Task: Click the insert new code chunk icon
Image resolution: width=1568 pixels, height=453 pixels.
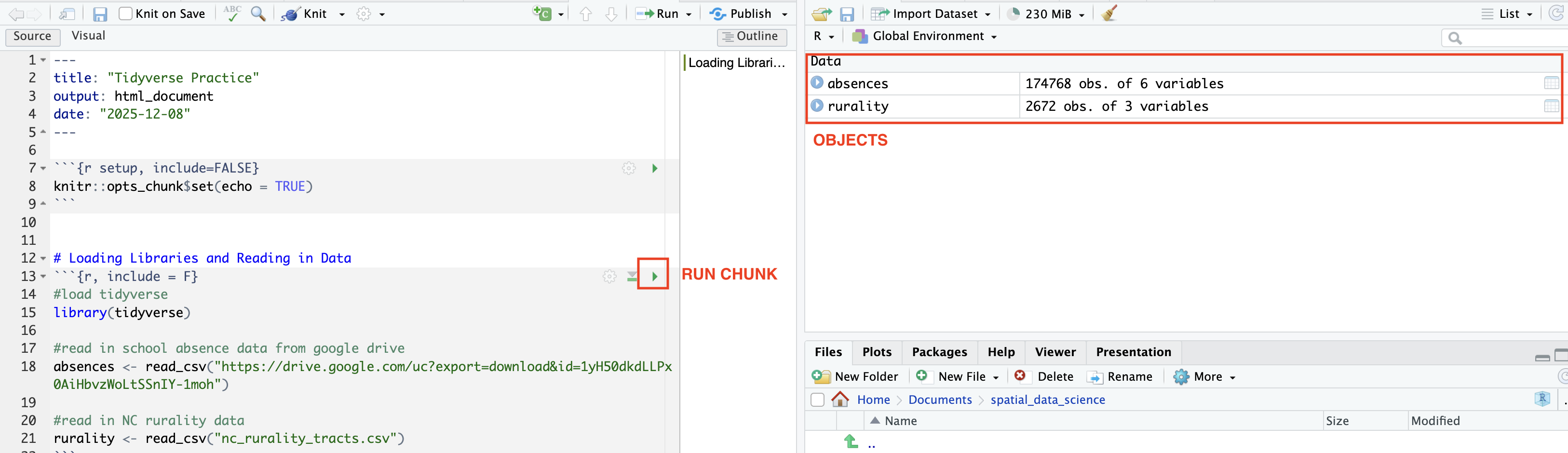Action: pyautogui.click(x=542, y=13)
